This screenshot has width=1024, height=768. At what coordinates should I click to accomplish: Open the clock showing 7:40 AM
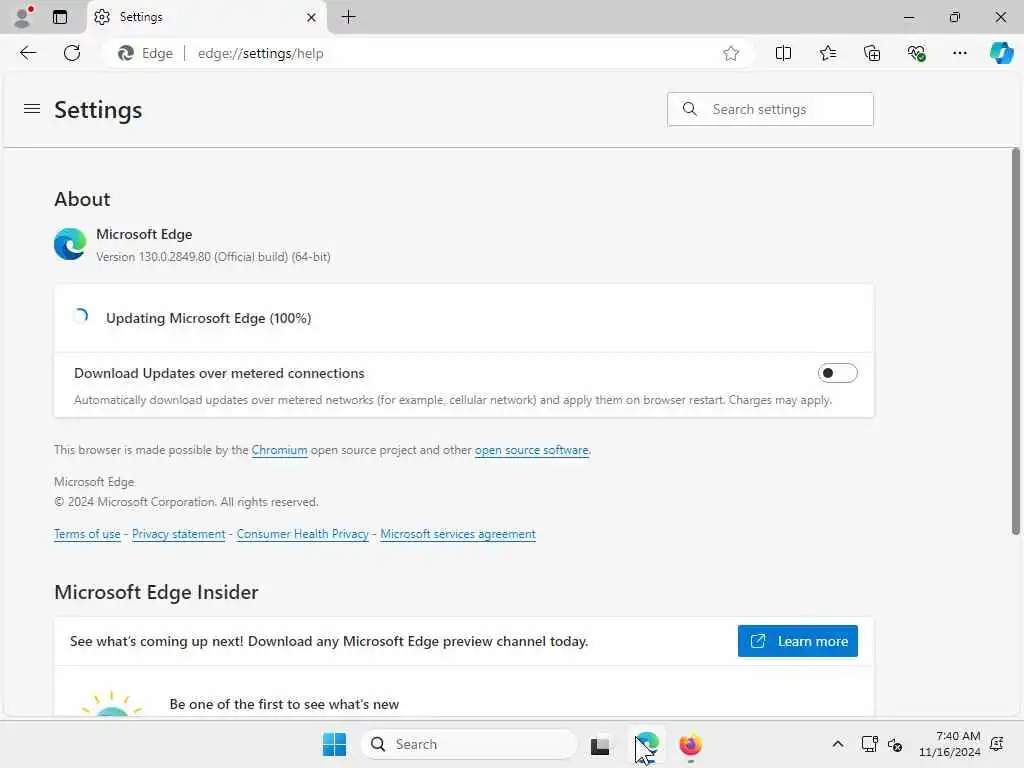(950, 744)
